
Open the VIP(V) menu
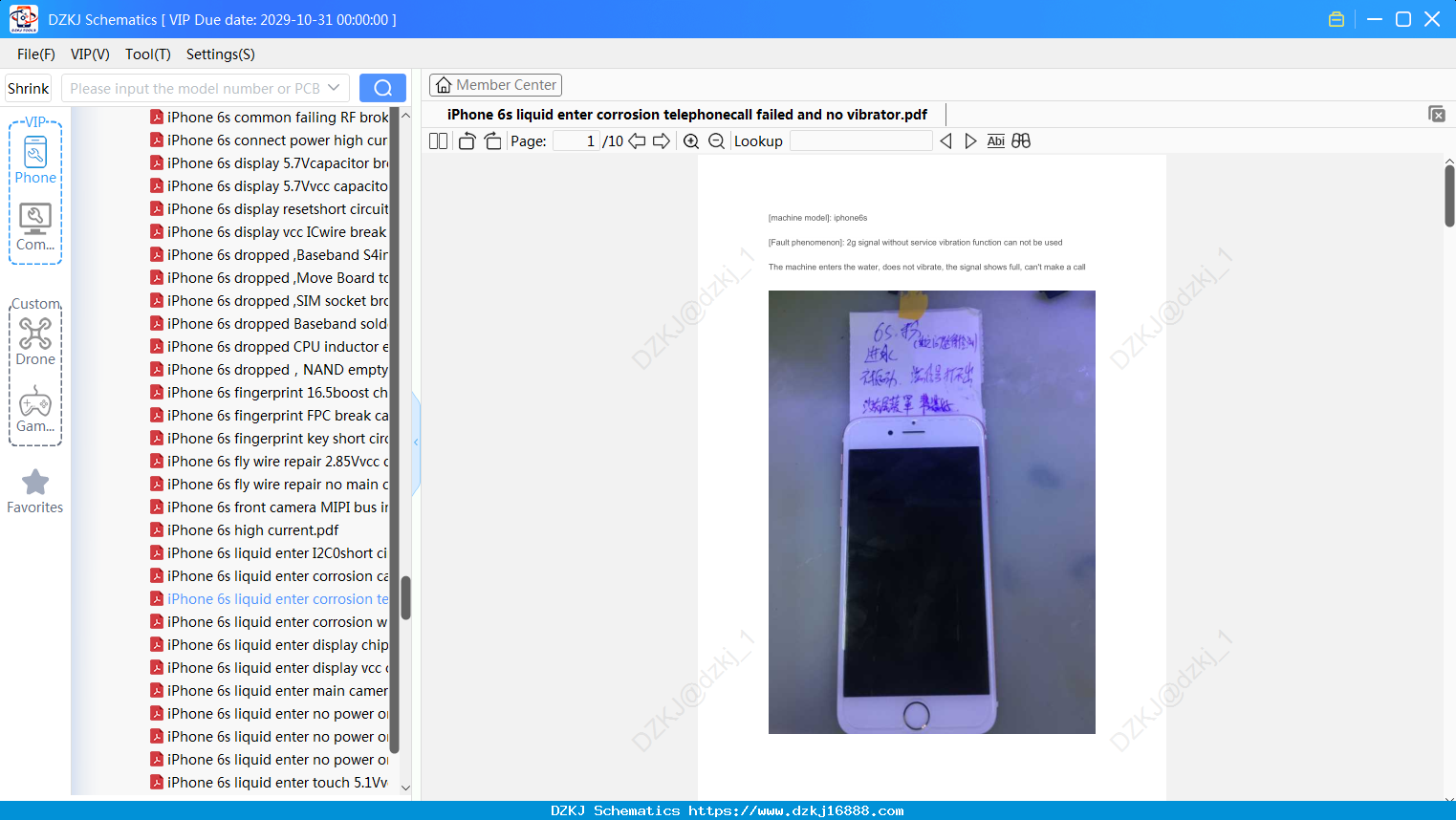90,54
